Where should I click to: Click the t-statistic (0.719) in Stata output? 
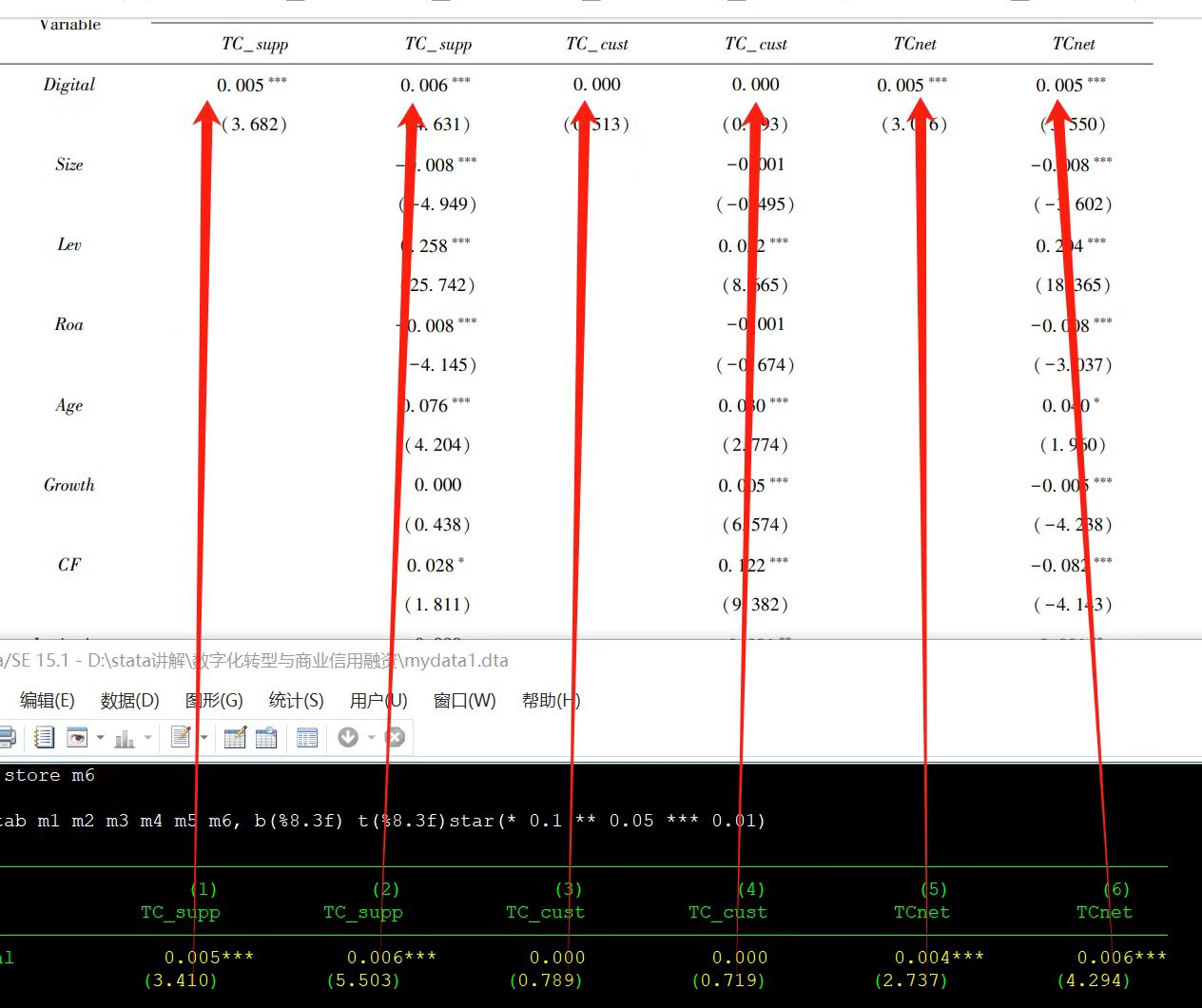[x=728, y=980]
